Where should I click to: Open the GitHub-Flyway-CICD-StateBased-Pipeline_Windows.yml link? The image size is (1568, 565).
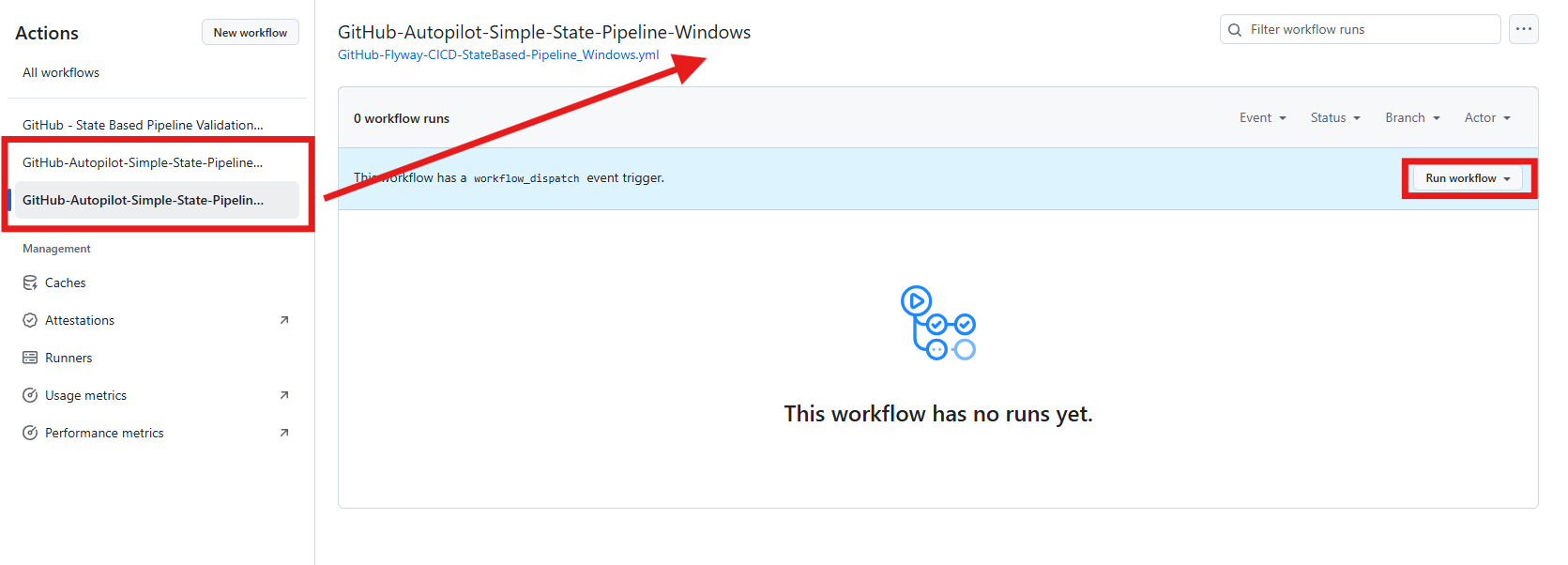click(498, 54)
